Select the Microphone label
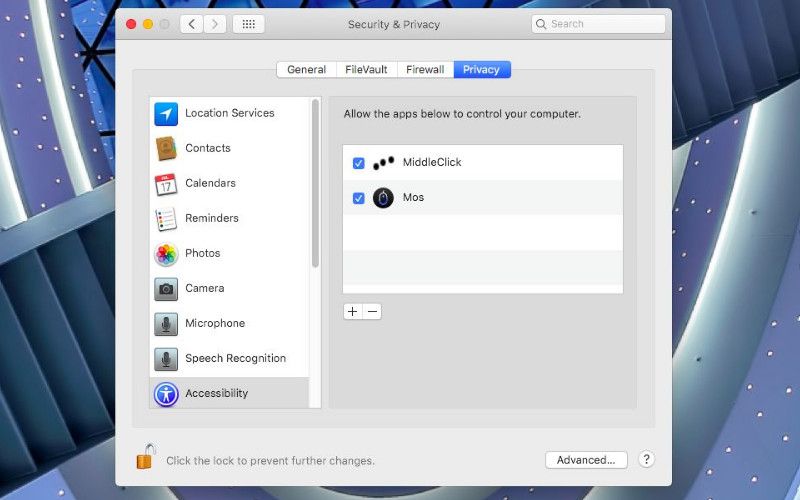The image size is (800, 500). (215, 323)
